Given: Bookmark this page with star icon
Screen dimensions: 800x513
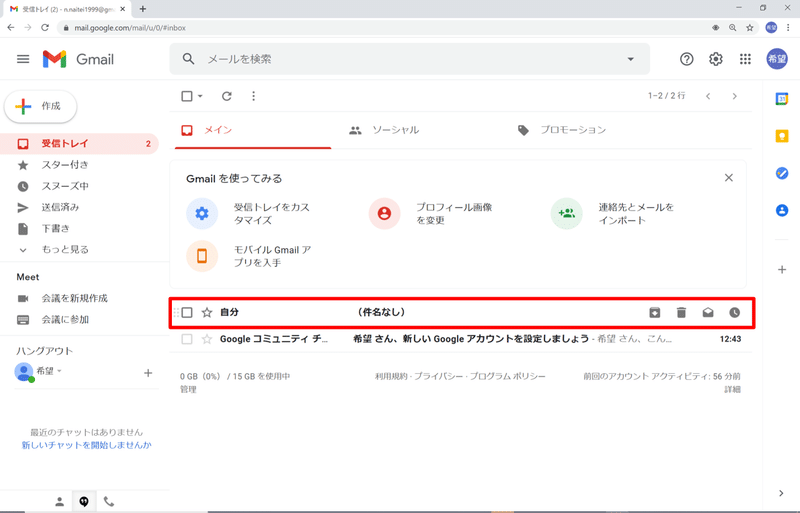Looking at the screenshot, I should (x=749, y=28).
